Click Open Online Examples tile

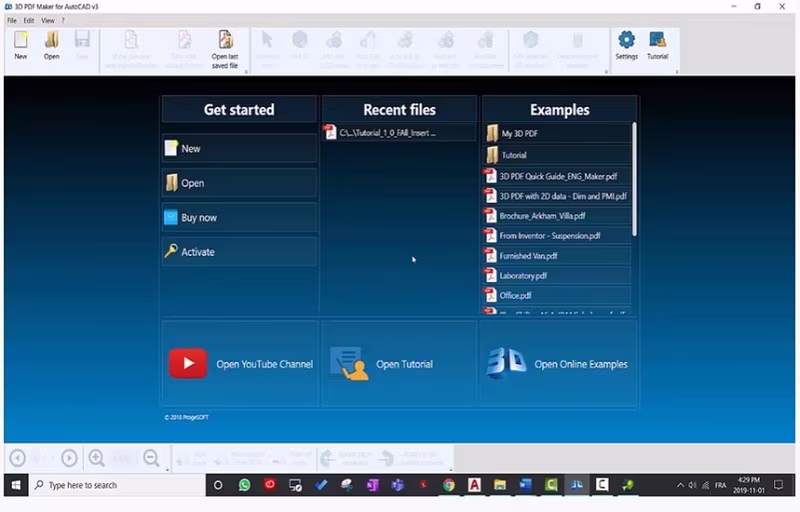(x=558, y=364)
